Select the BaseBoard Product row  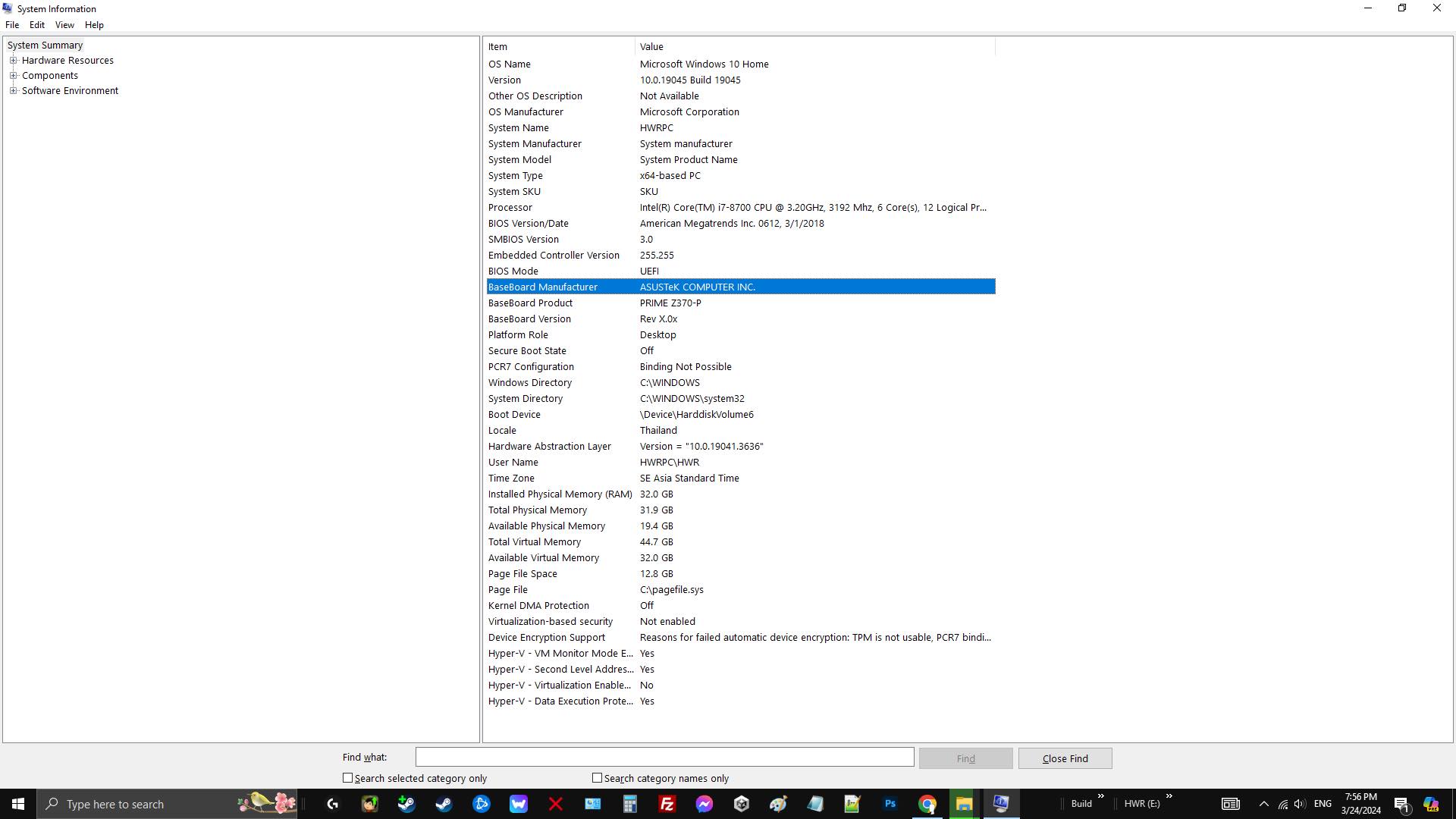click(x=740, y=303)
